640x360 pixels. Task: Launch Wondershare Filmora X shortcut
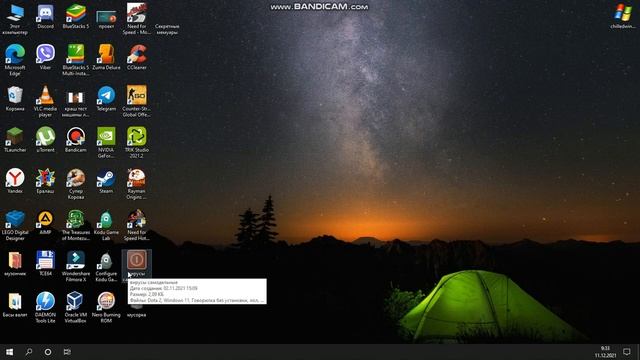pyautogui.click(x=76, y=266)
